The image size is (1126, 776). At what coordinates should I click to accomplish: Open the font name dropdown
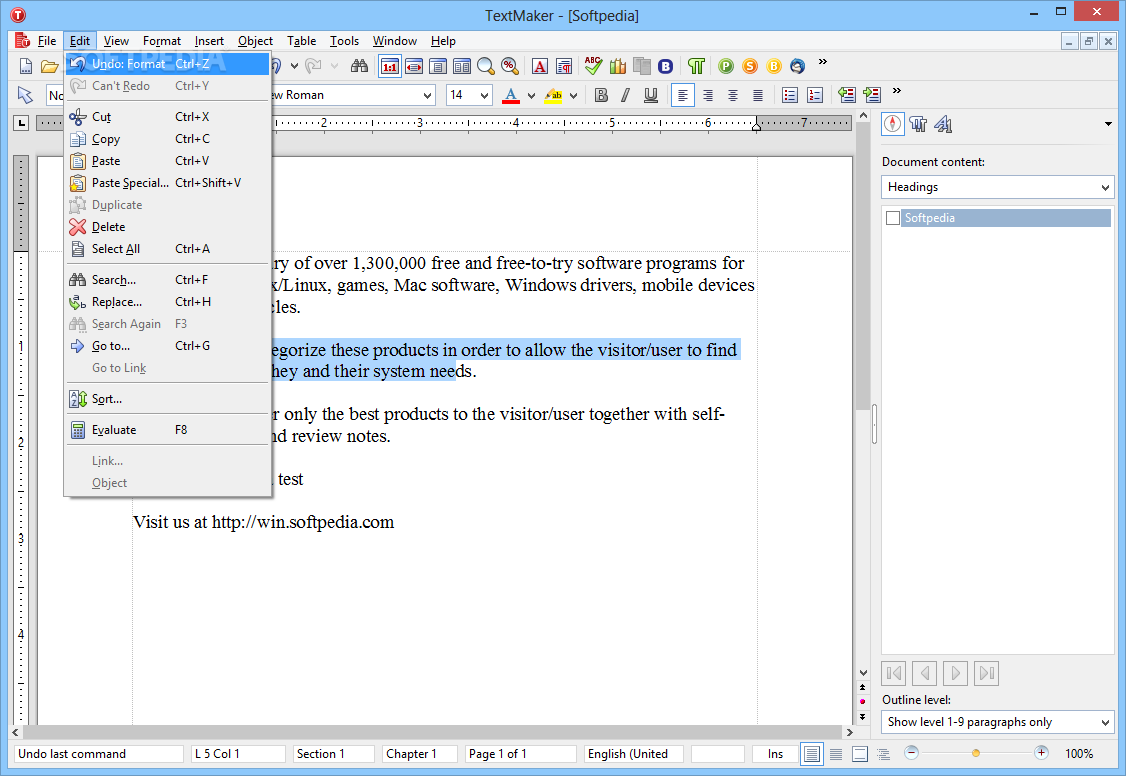point(427,95)
